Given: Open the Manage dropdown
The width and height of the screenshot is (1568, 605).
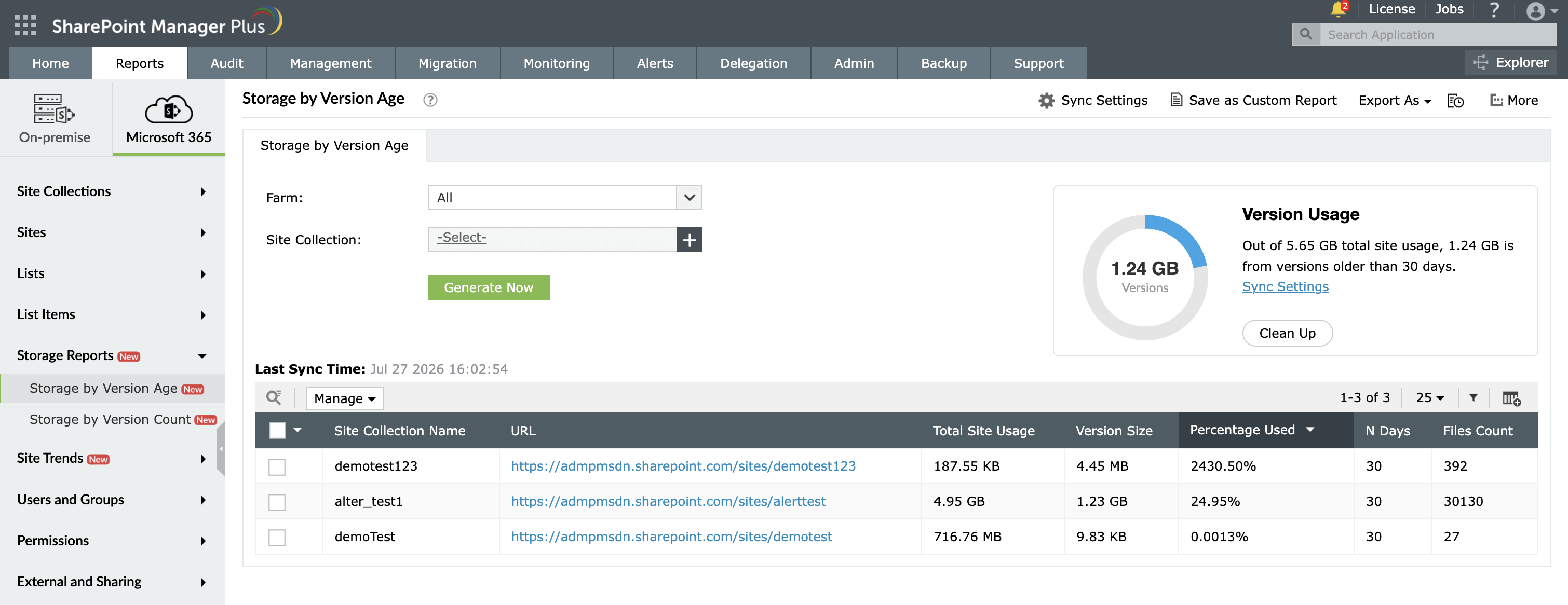Looking at the screenshot, I should pyautogui.click(x=345, y=398).
